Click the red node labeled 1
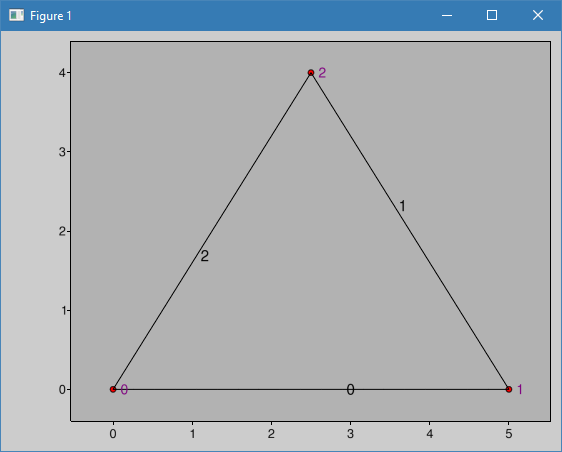Viewport: 562px width, 452px height. coord(509,389)
